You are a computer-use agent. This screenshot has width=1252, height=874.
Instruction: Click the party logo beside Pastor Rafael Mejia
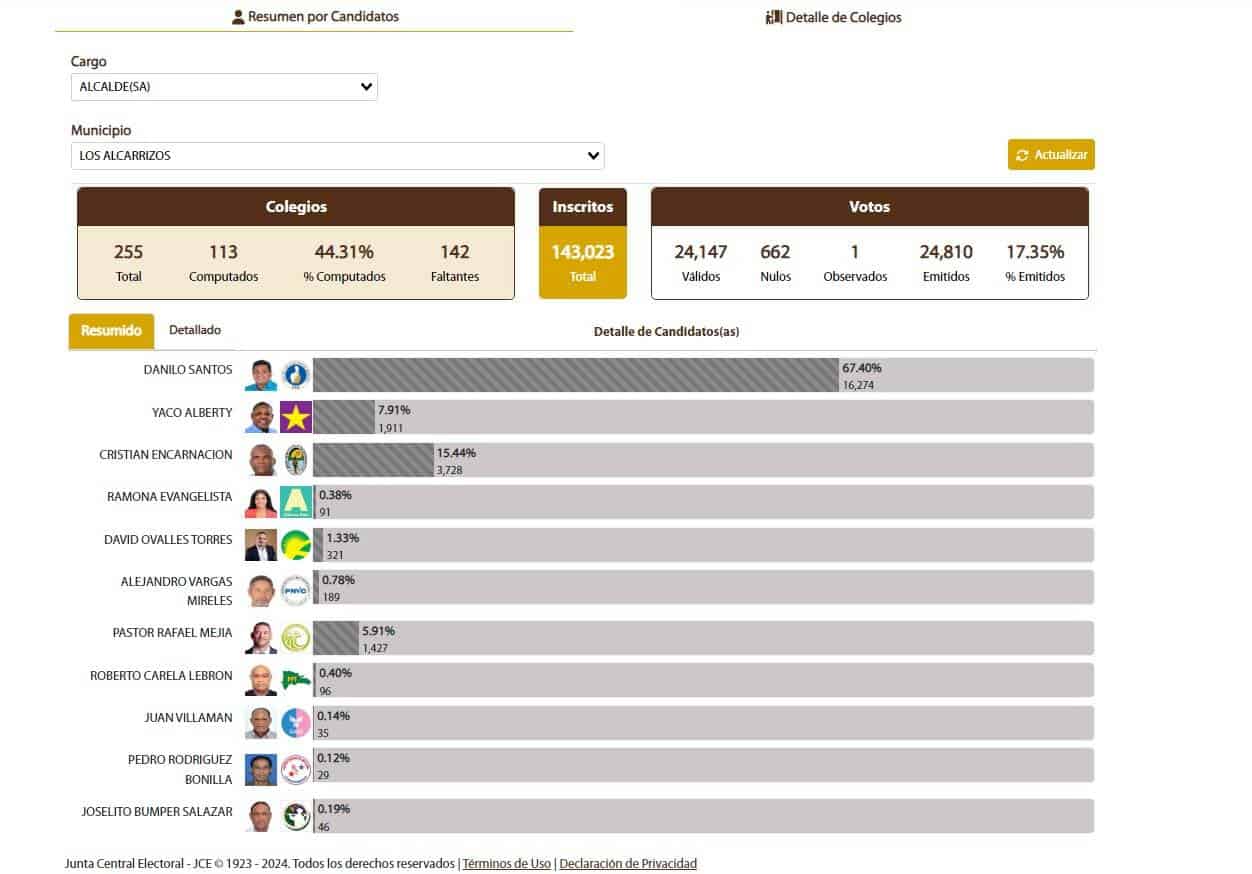(x=296, y=637)
